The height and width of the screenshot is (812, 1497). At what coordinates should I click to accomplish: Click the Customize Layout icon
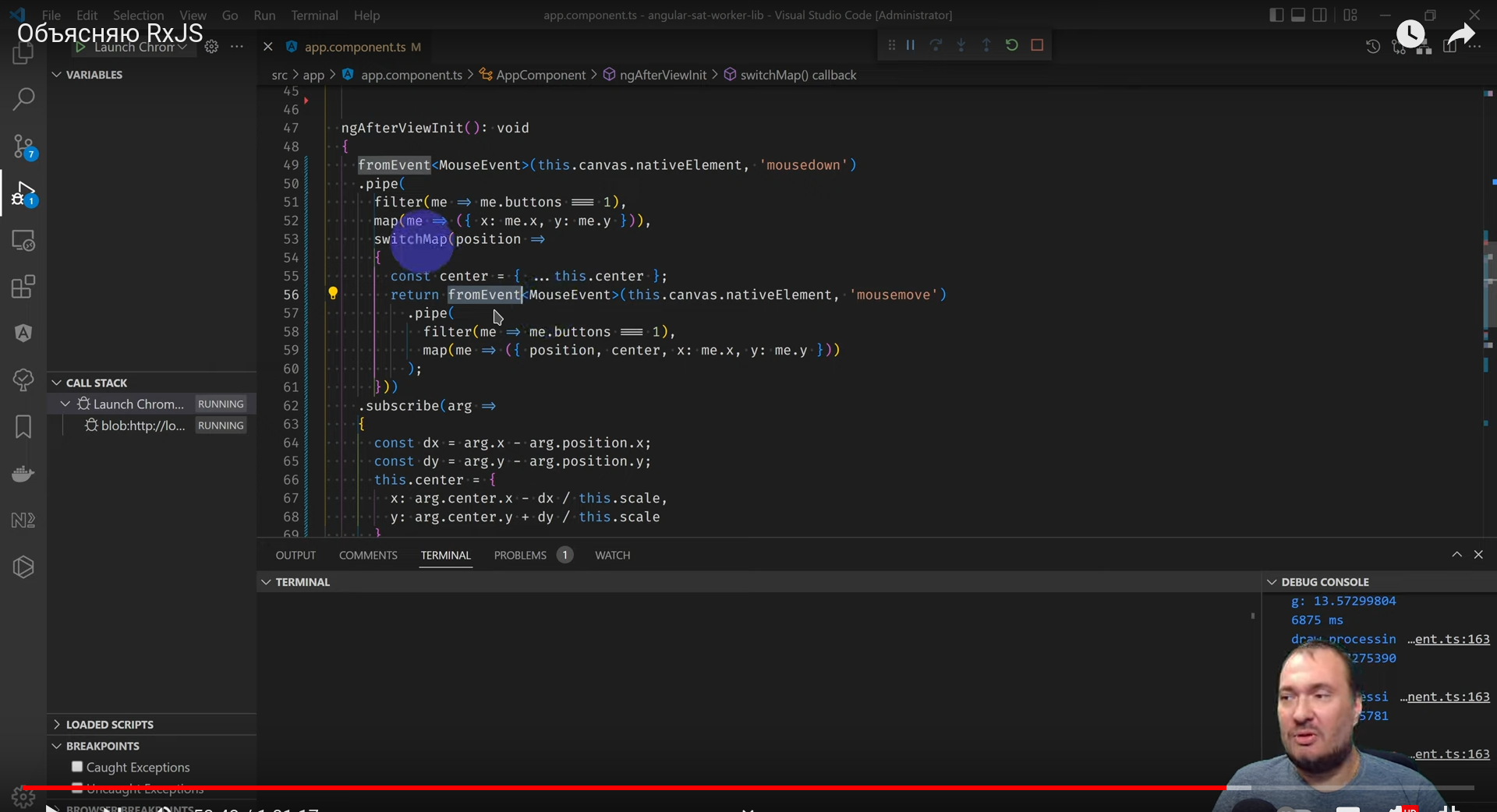[x=1350, y=15]
